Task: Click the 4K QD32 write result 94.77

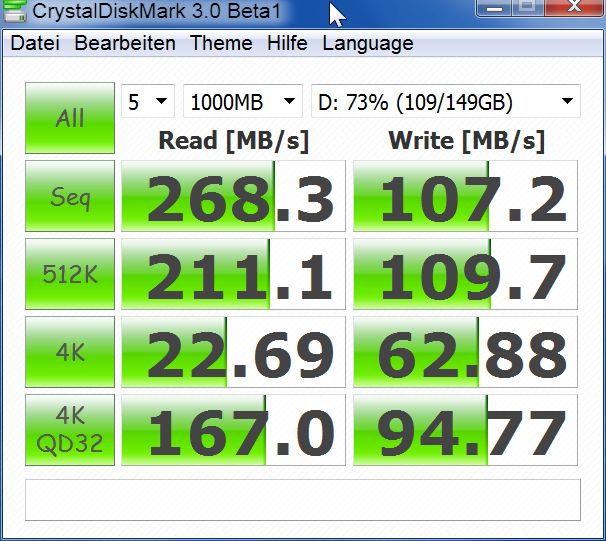Action: [x=465, y=430]
